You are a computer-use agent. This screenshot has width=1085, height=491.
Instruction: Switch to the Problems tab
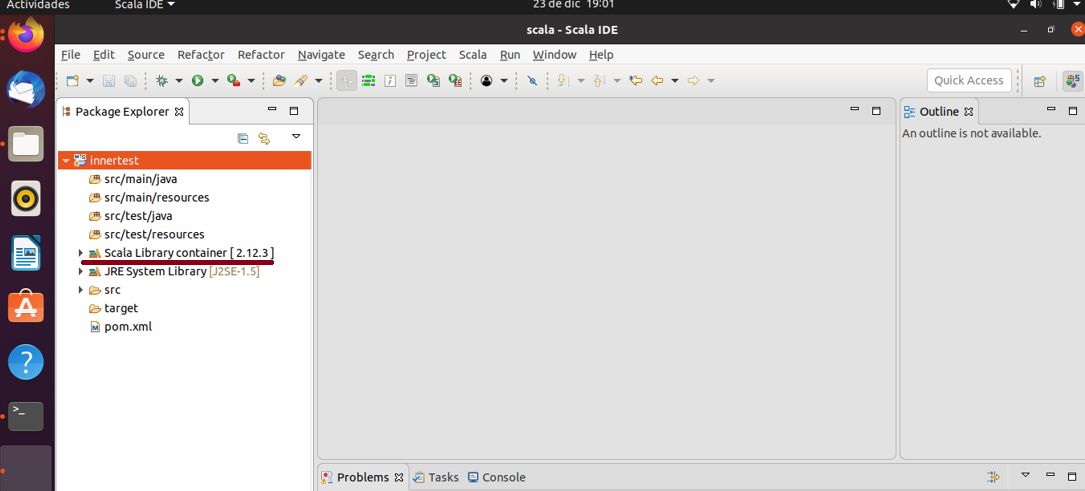(x=362, y=477)
